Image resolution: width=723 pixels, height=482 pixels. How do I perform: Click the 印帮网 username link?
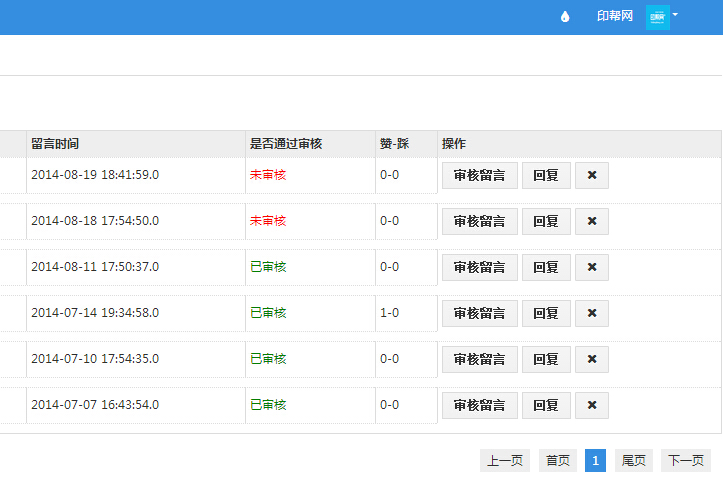coord(615,17)
